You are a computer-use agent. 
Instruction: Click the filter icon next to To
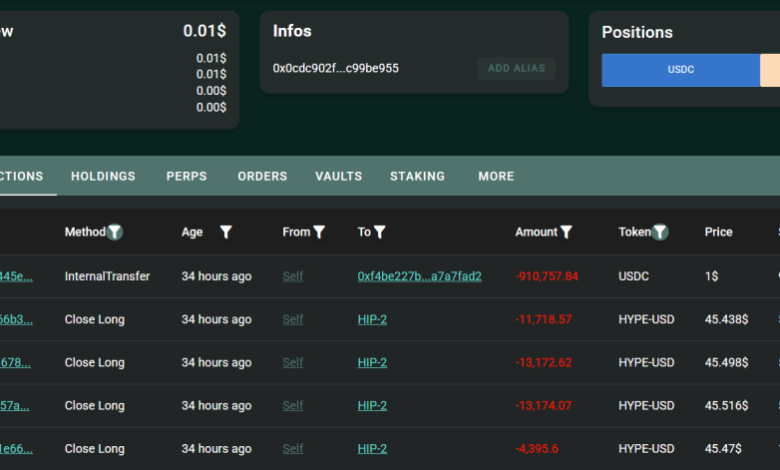click(380, 232)
